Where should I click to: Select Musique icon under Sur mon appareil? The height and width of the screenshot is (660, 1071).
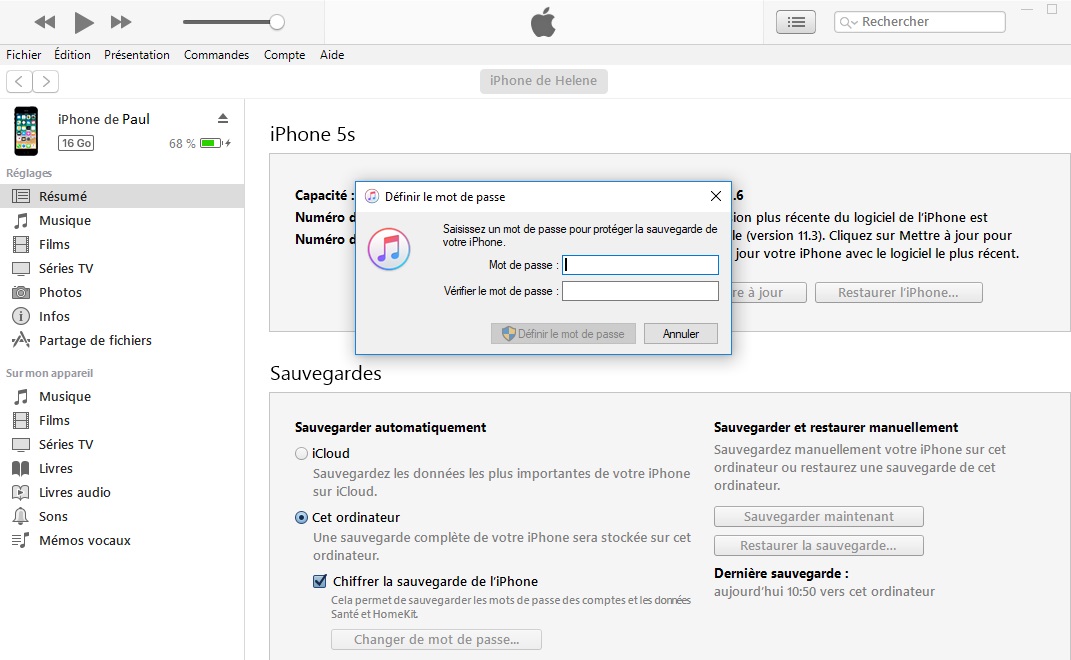pyautogui.click(x=21, y=396)
